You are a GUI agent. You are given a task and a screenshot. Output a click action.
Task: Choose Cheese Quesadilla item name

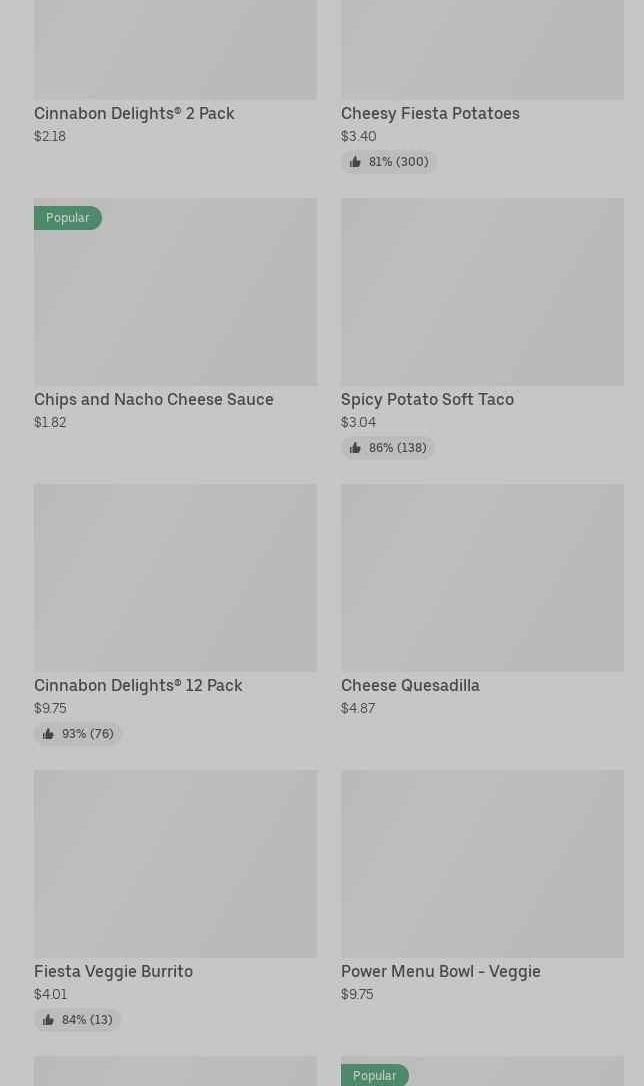410,685
